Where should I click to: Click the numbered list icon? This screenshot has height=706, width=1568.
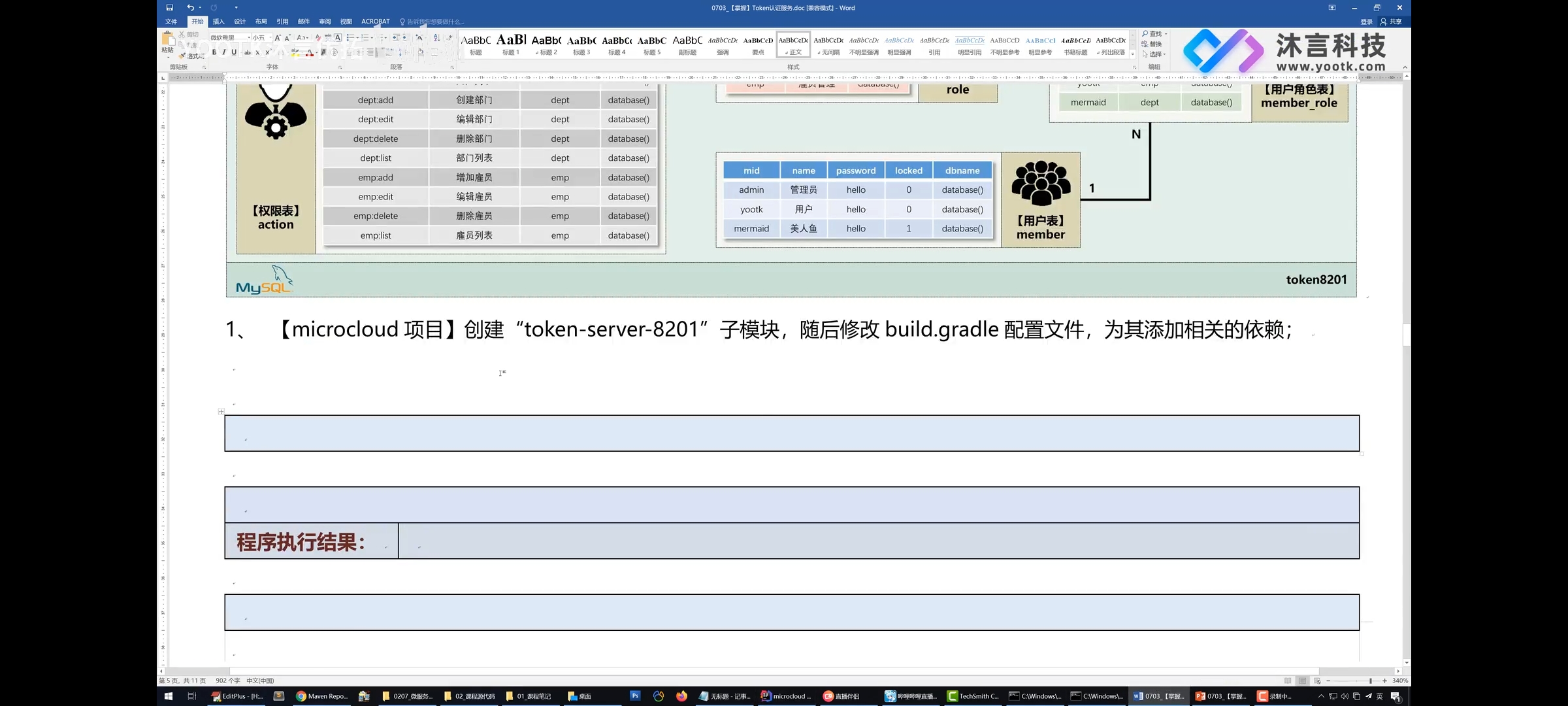365,38
